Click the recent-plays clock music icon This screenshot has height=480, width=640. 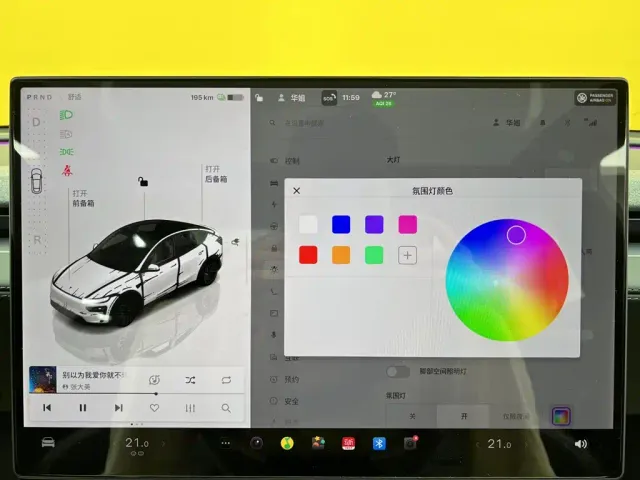[x=154, y=380]
